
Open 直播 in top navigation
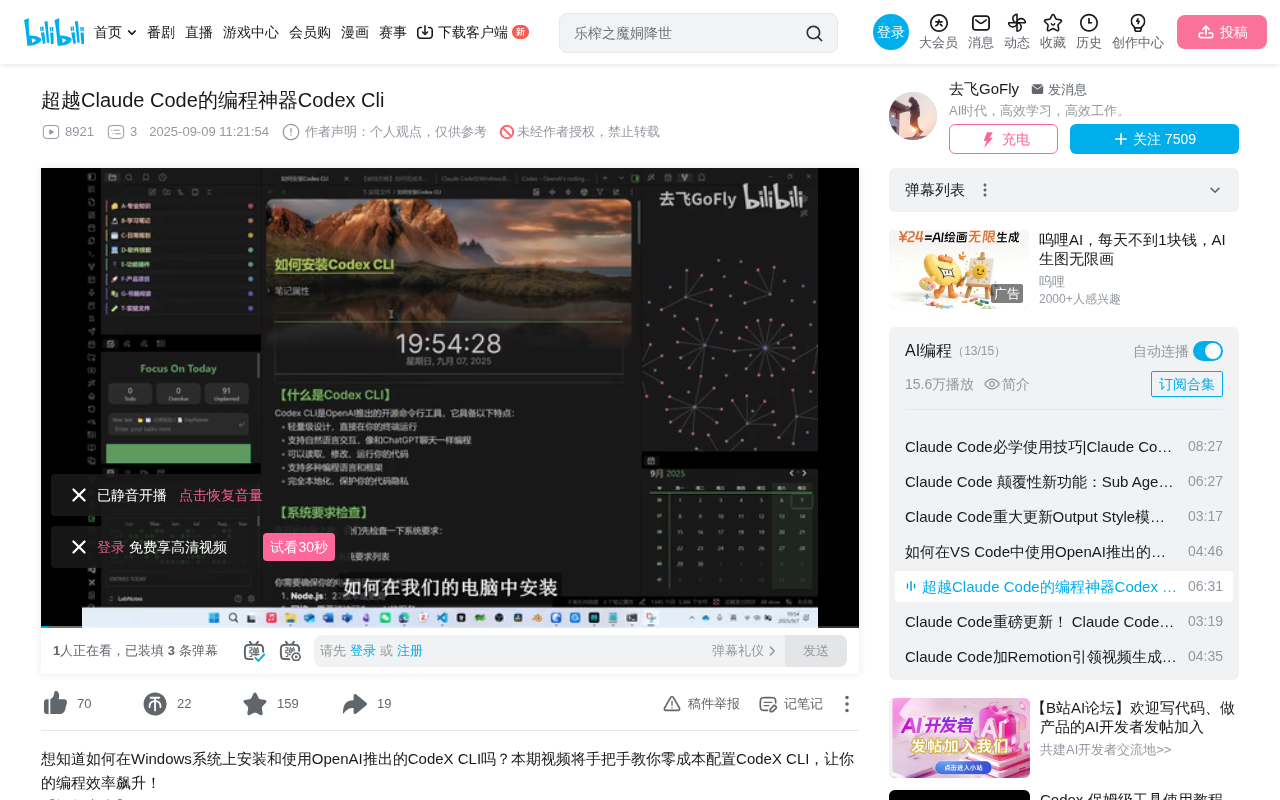click(x=199, y=32)
